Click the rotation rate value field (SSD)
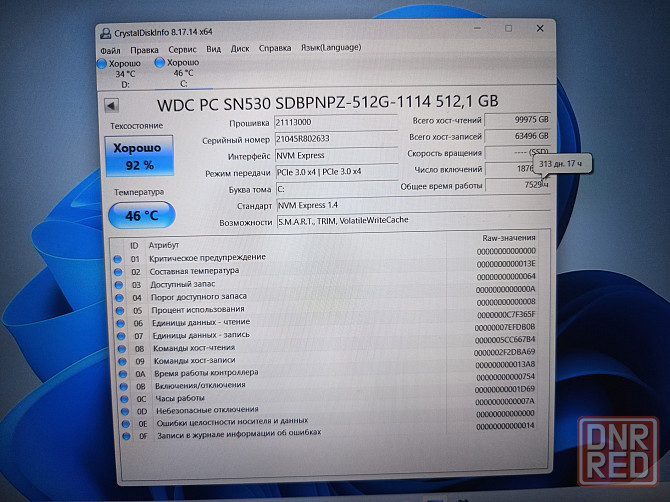 coord(517,153)
